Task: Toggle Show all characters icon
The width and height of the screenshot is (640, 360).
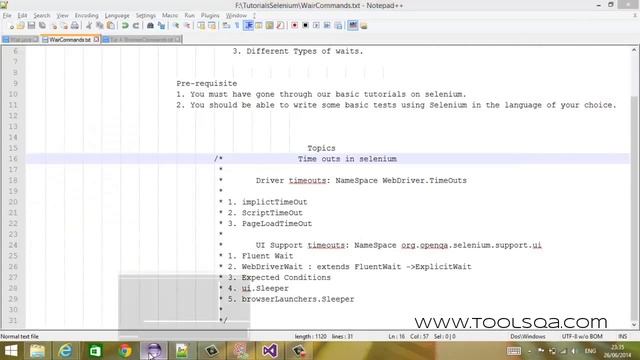Action: tap(237, 26)
